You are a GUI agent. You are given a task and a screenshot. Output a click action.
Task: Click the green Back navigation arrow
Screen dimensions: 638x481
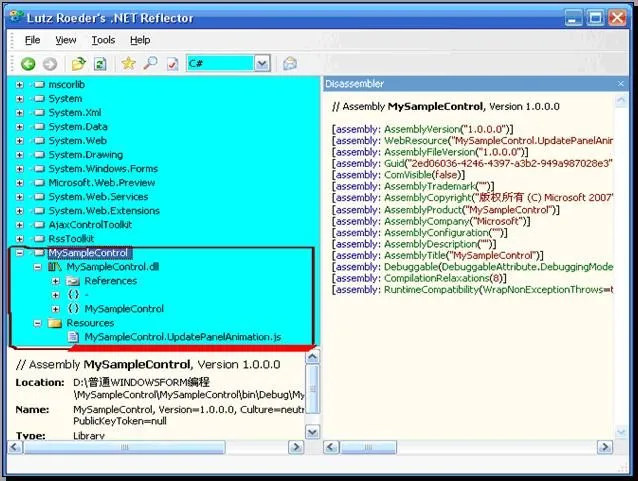[x=28, y=64]
